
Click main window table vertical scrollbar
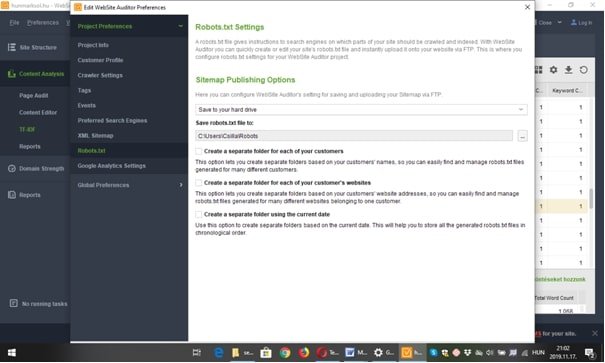coord(591,198)
